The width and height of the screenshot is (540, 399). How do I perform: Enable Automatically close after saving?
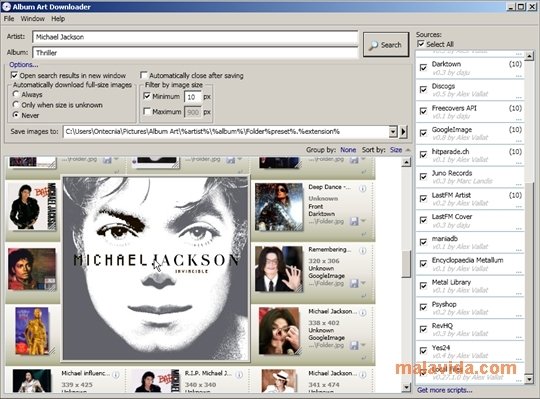tap(144, 75)
